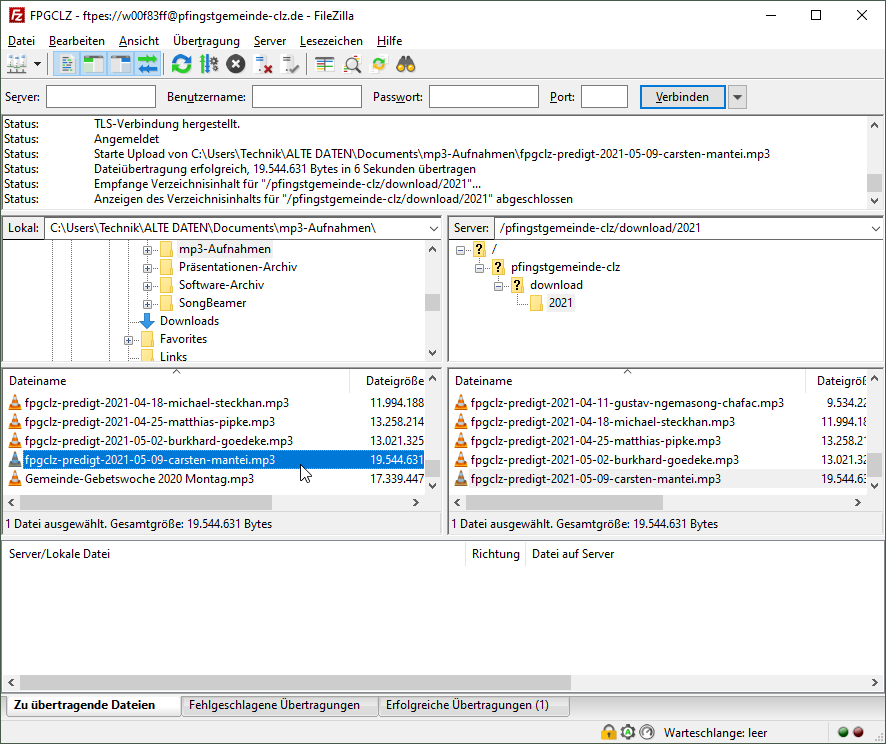
Task: Open the Quickconnect history dropdown arrow
Action: 737,97
